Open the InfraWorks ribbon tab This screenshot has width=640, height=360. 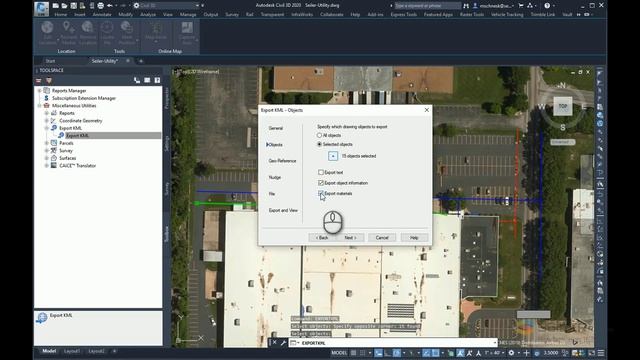[x=302, y=14]
